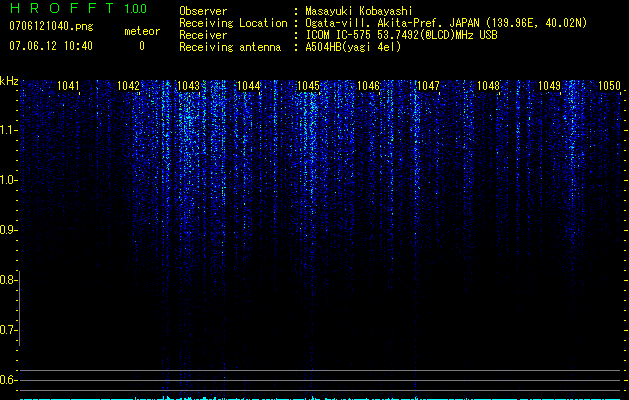Click the 1043 time marker
The height and width of the screenshot is (400, 629).
click(x=188, y=85)
